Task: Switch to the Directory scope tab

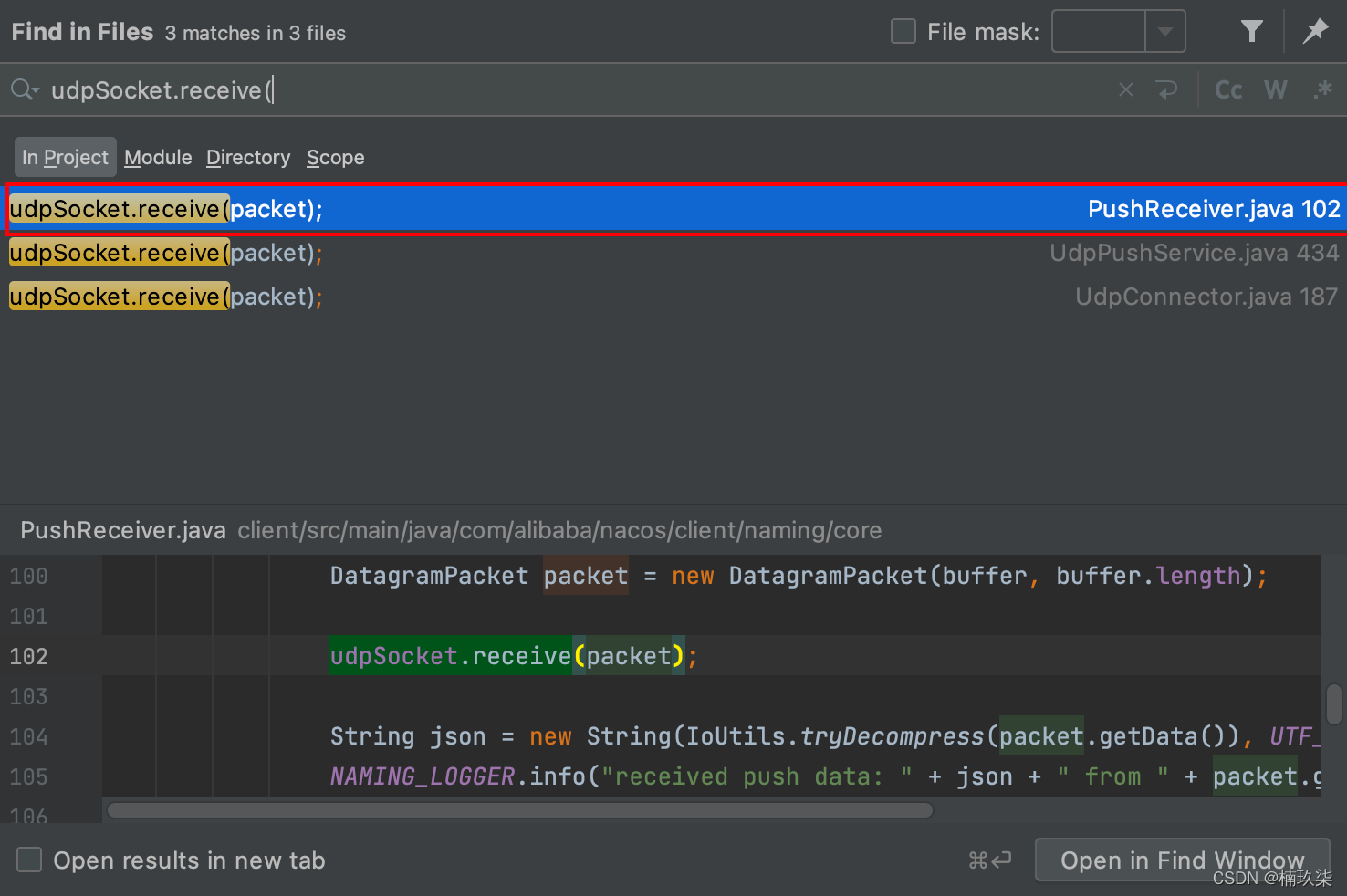Action: 247,158
